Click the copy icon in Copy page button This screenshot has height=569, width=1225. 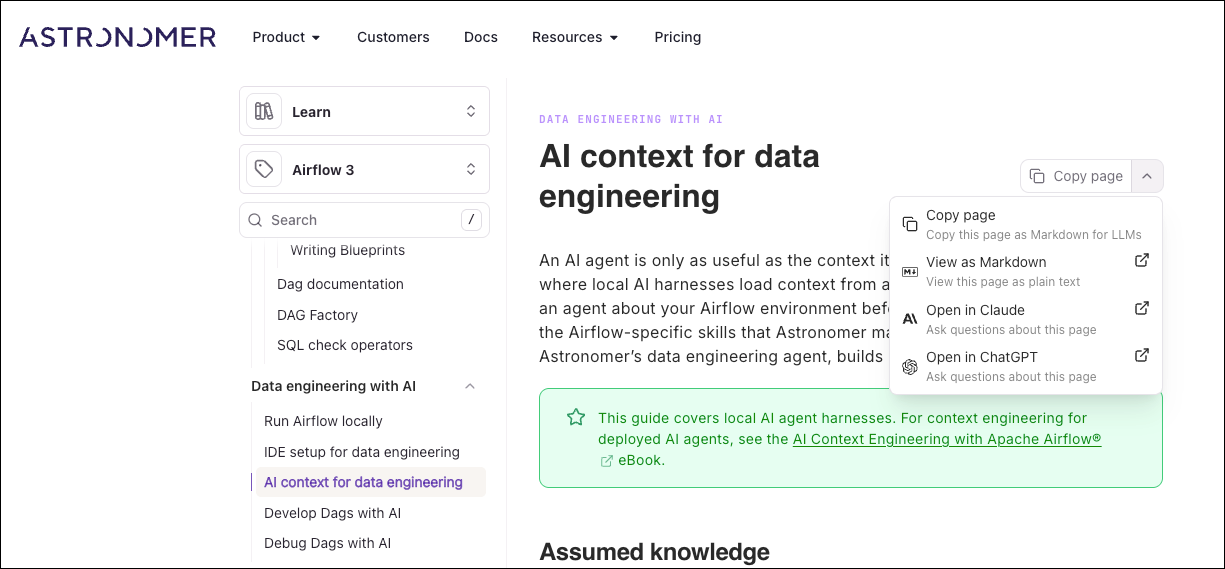[x=1038, y=176]
